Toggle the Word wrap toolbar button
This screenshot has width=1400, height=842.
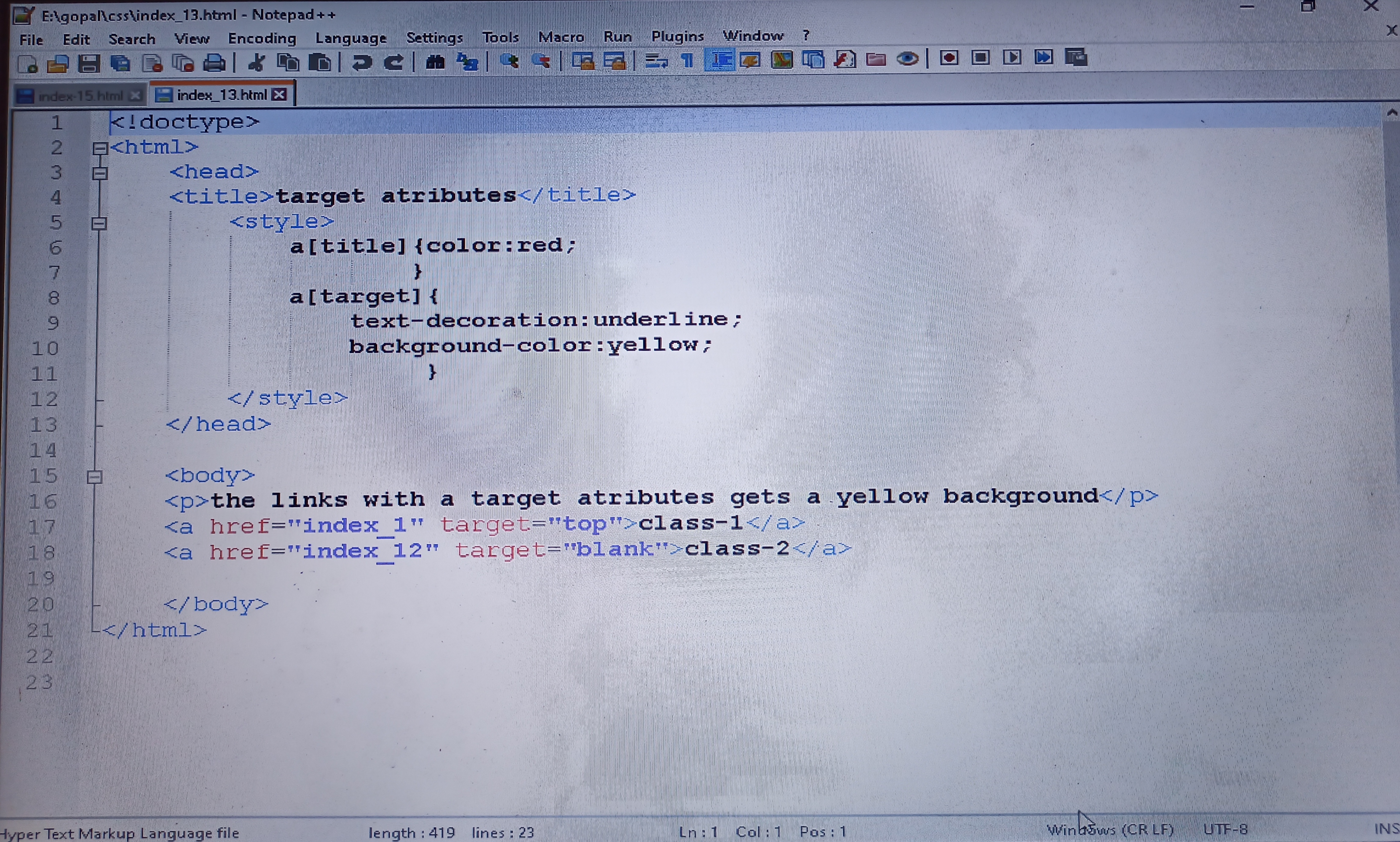(x=656, y=60)
